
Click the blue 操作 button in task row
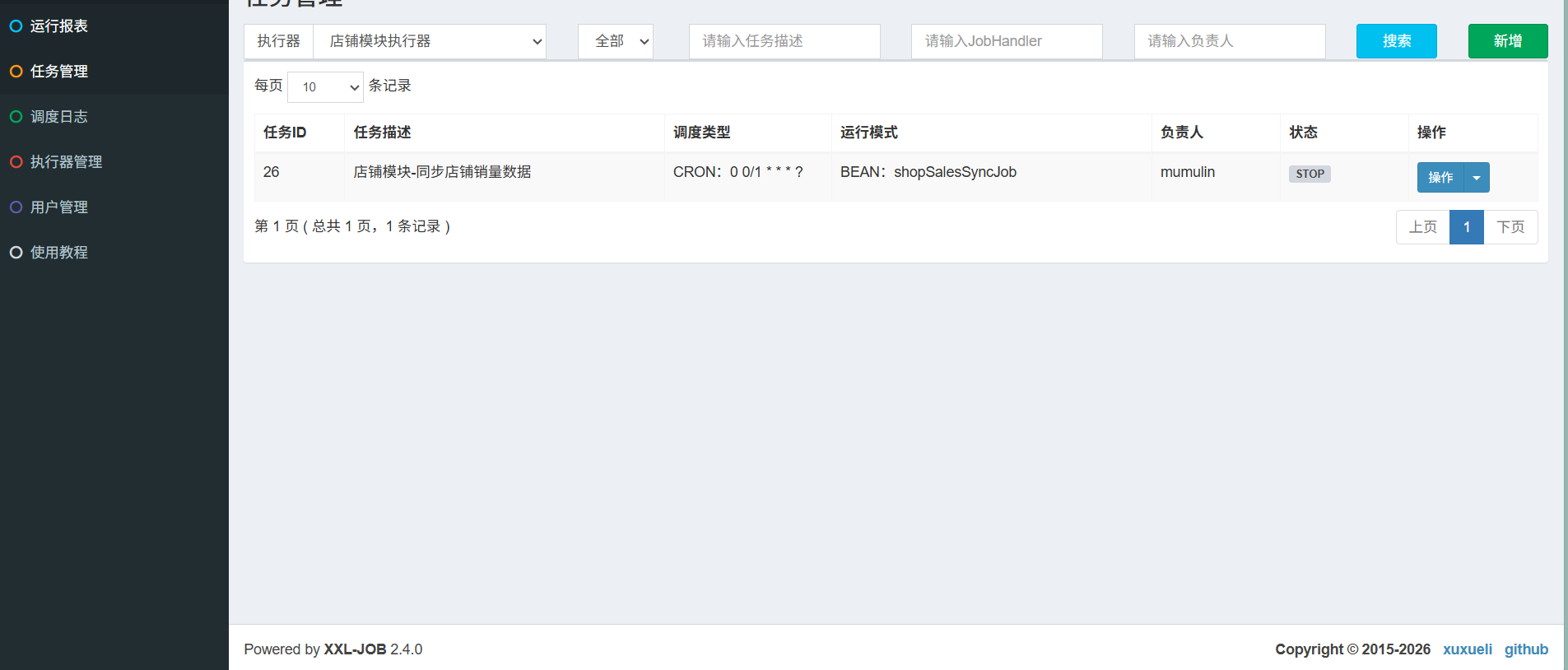pyautogui.click(x=1440, y=178)
